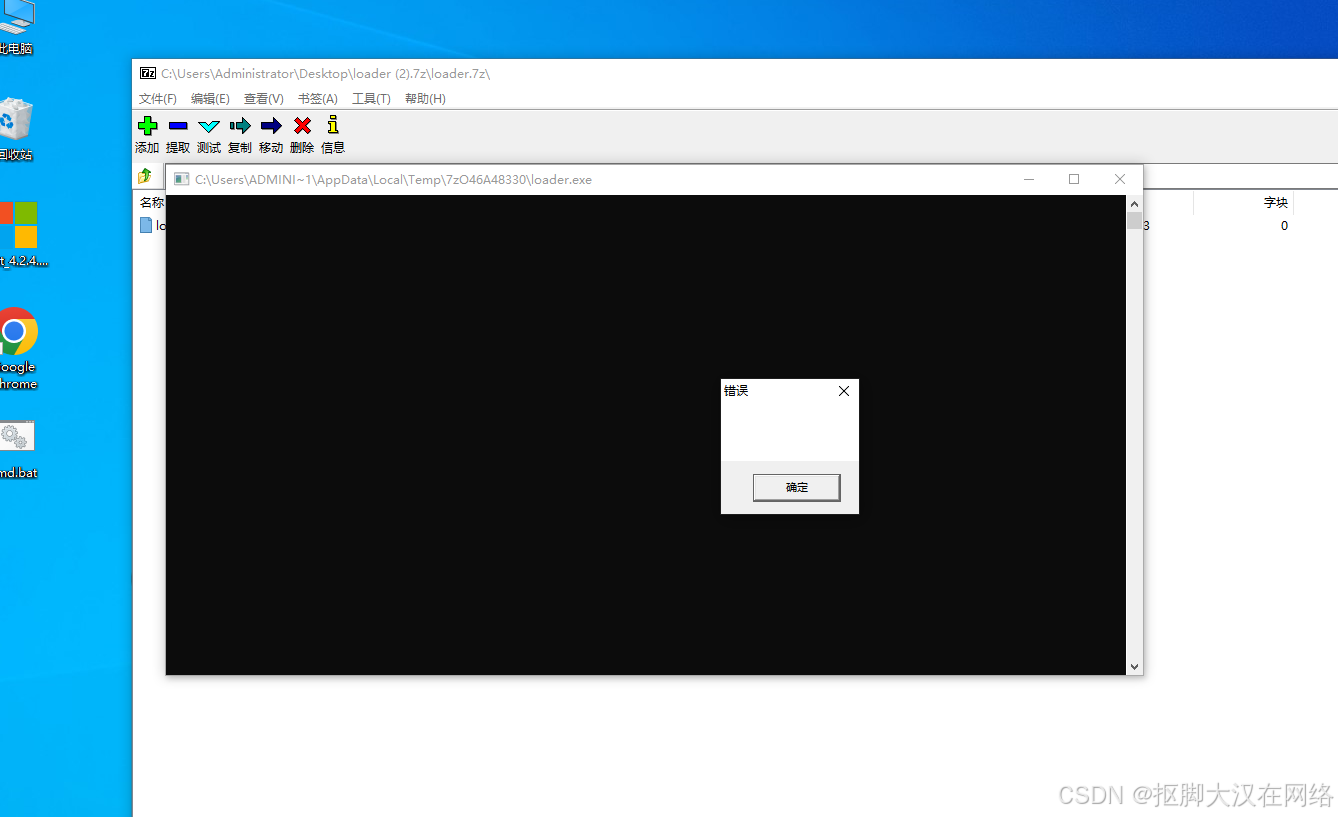
Task: Click the loader.exe console window icon
Action: click(181, 180)
